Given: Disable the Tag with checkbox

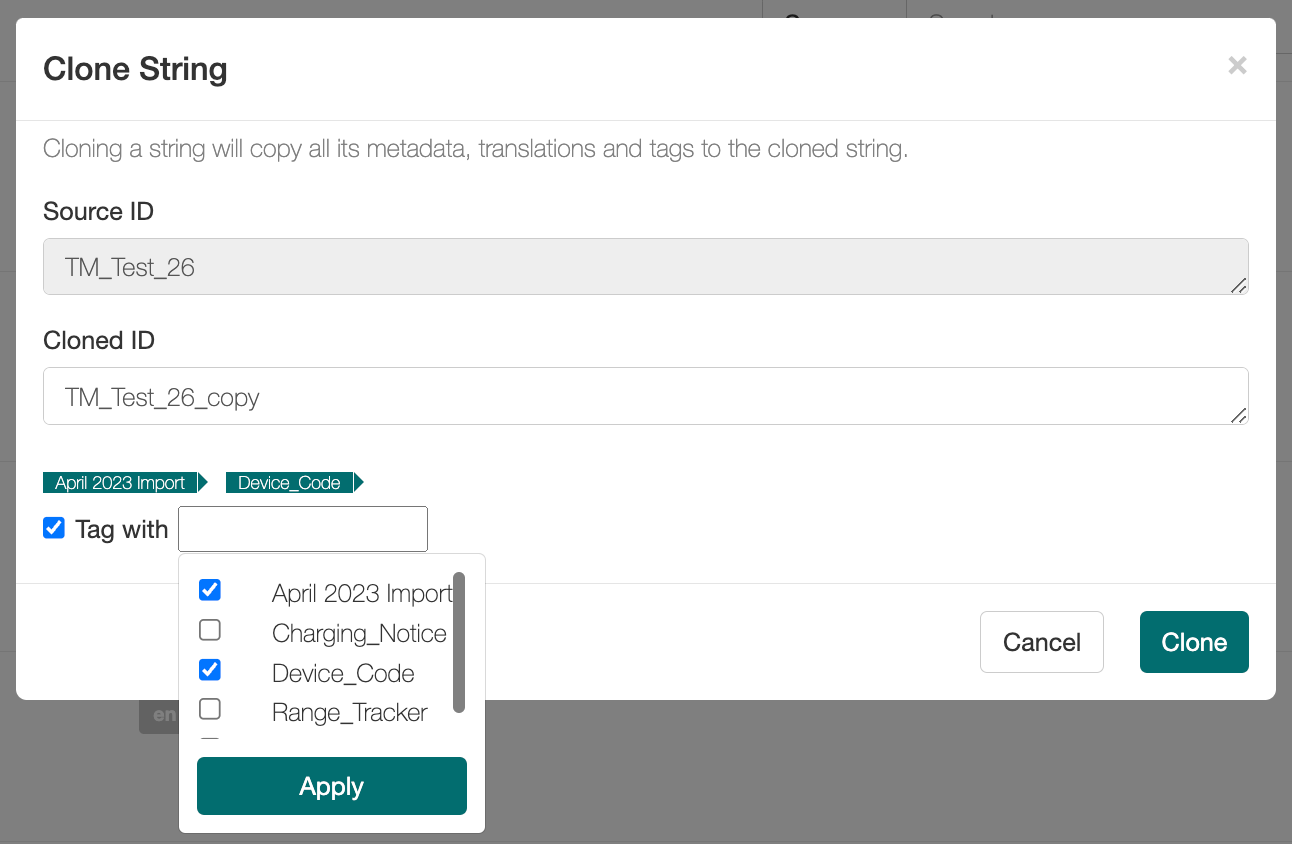Looking at the screenshot, I should tap(53, 528).
